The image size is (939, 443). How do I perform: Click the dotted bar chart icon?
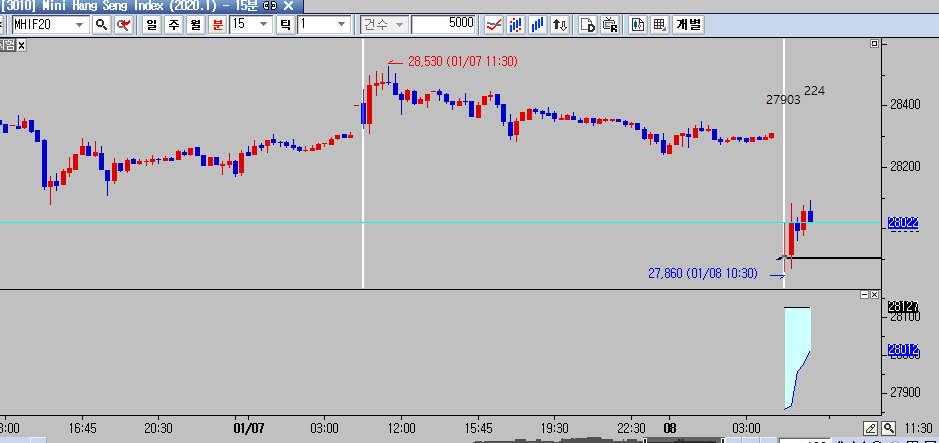[517, 23]
